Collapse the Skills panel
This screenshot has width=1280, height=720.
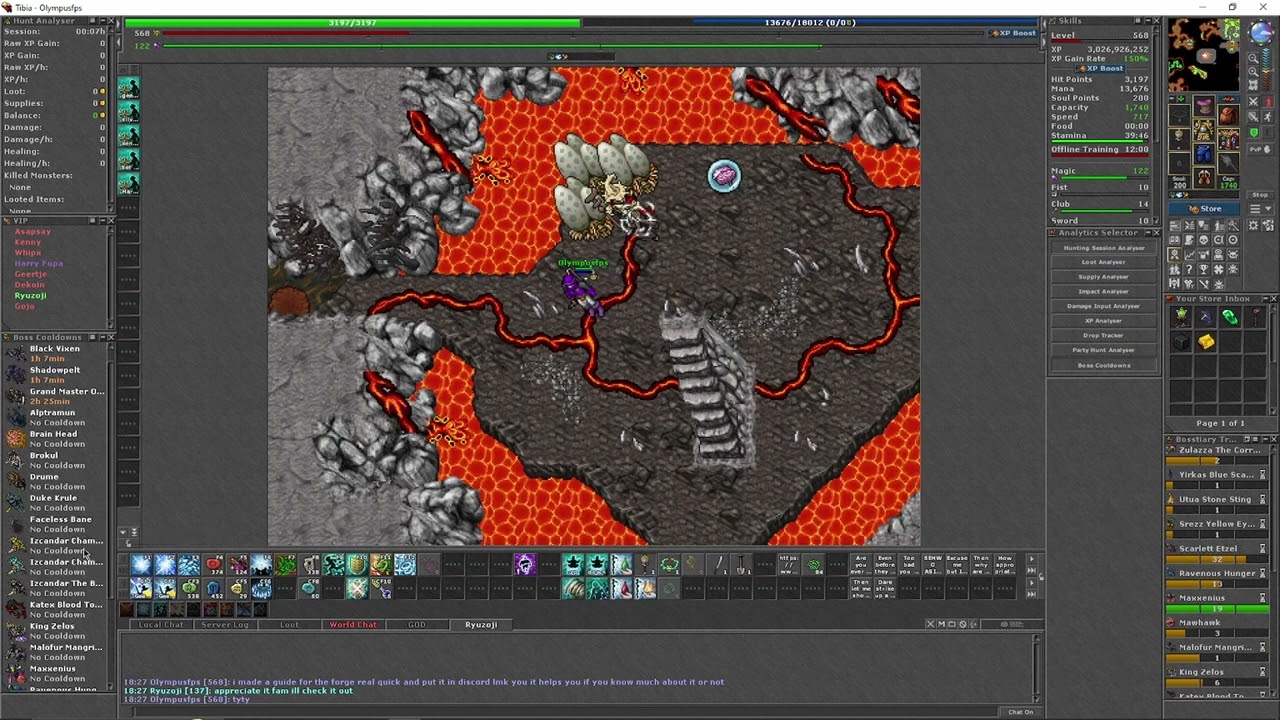pyautogui.click(x=1146, y=20)
